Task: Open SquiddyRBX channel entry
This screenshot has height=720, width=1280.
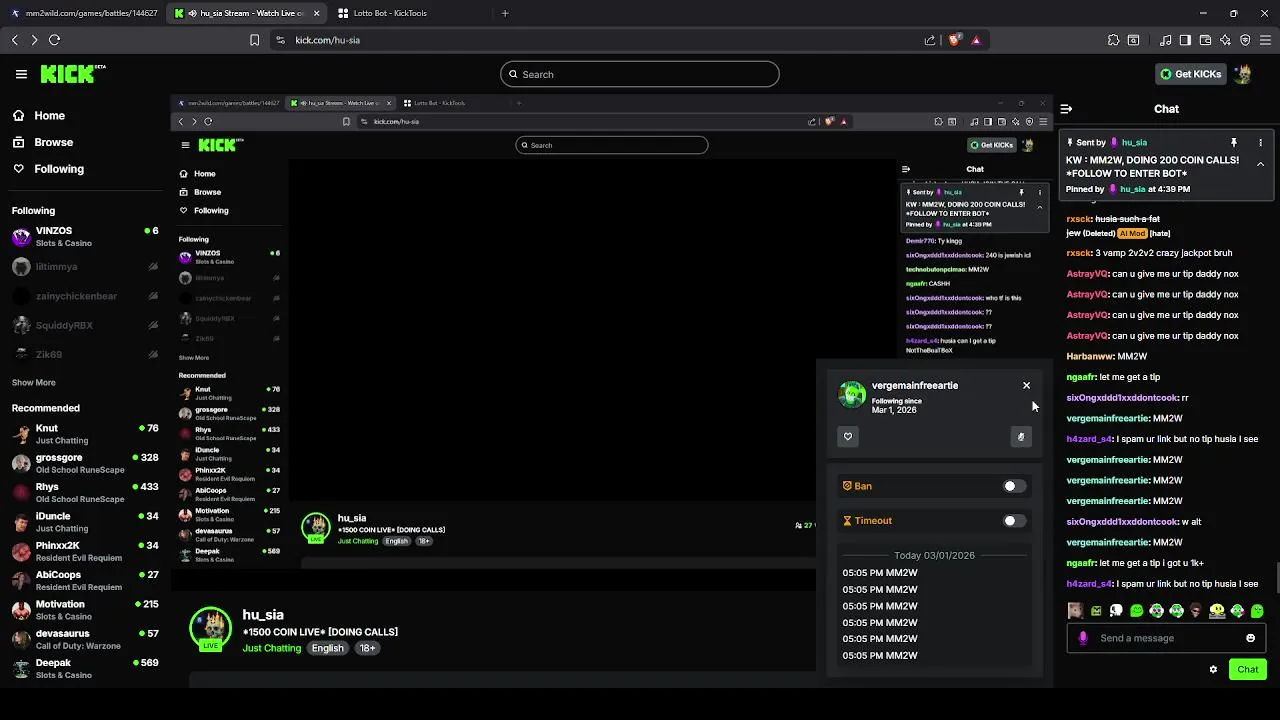Action: 85,326
